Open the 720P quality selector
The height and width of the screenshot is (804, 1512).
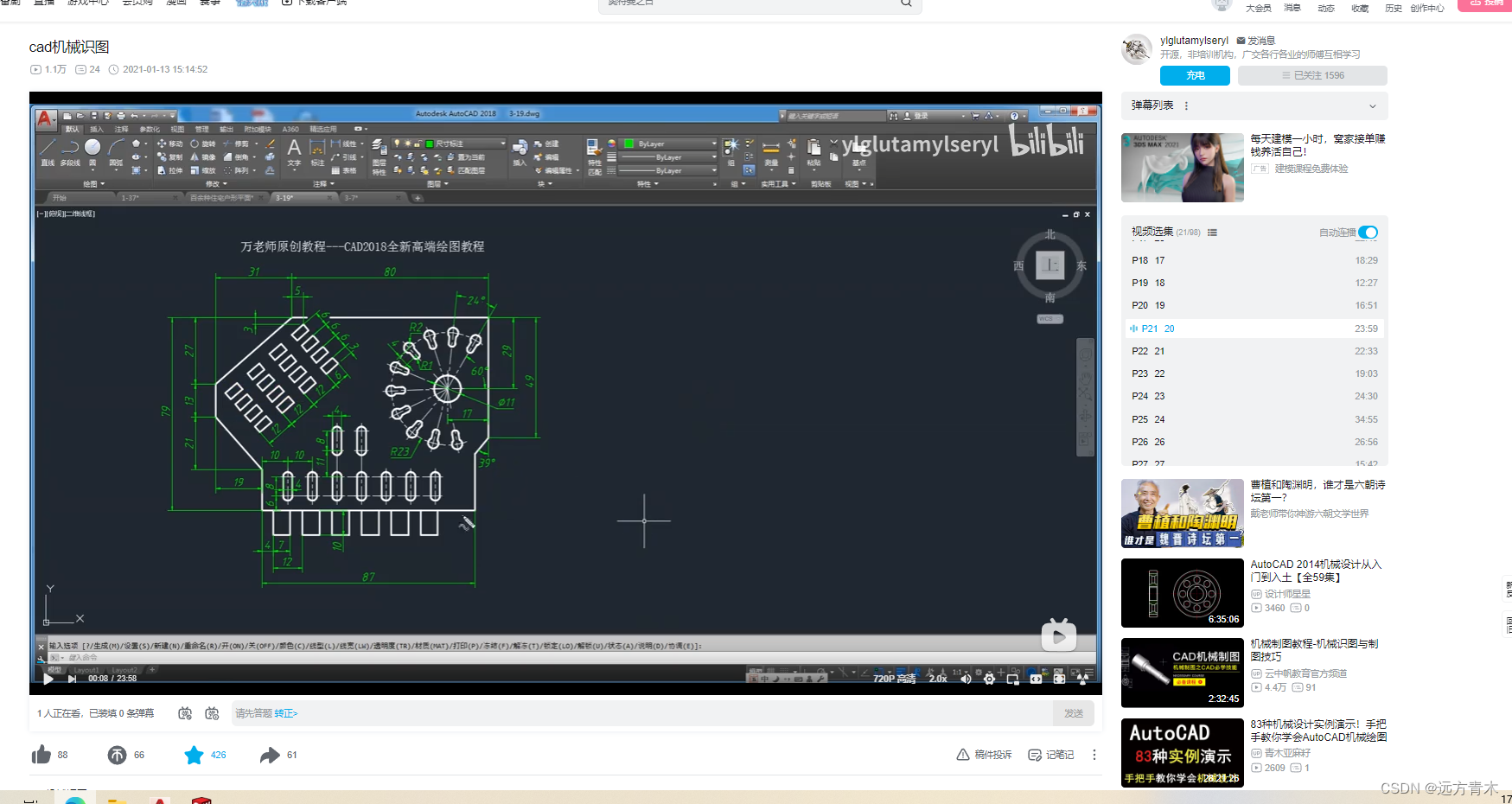point(894,679)
